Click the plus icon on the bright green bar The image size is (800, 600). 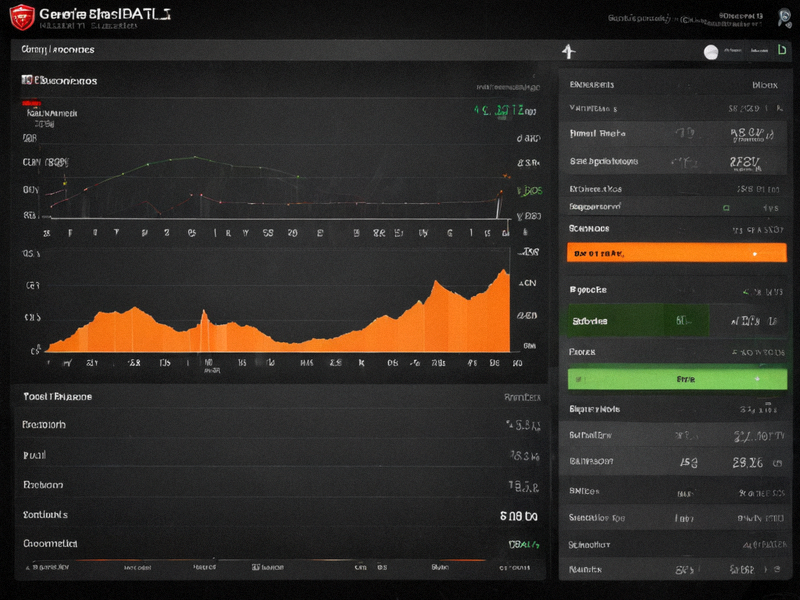[x=757, y=379]
